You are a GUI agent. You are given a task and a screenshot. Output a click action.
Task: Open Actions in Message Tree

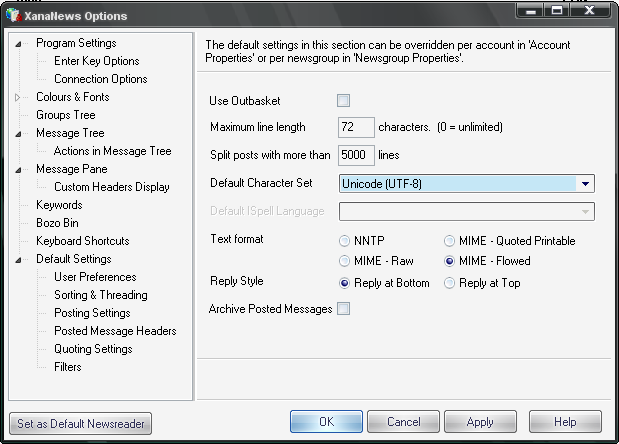[x=113, y=151]
